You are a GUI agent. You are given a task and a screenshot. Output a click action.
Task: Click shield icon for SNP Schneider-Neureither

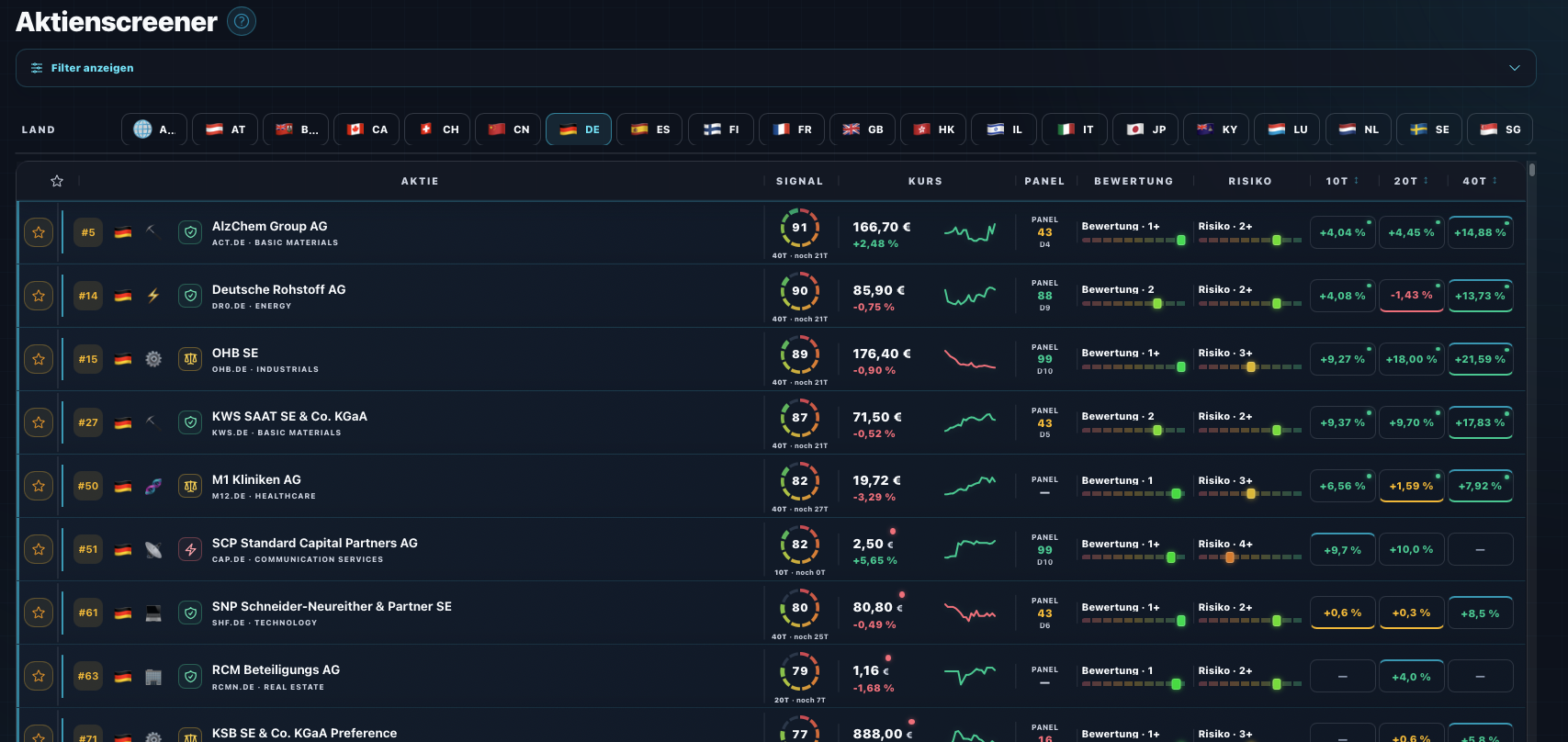click(x=190, y=613)
